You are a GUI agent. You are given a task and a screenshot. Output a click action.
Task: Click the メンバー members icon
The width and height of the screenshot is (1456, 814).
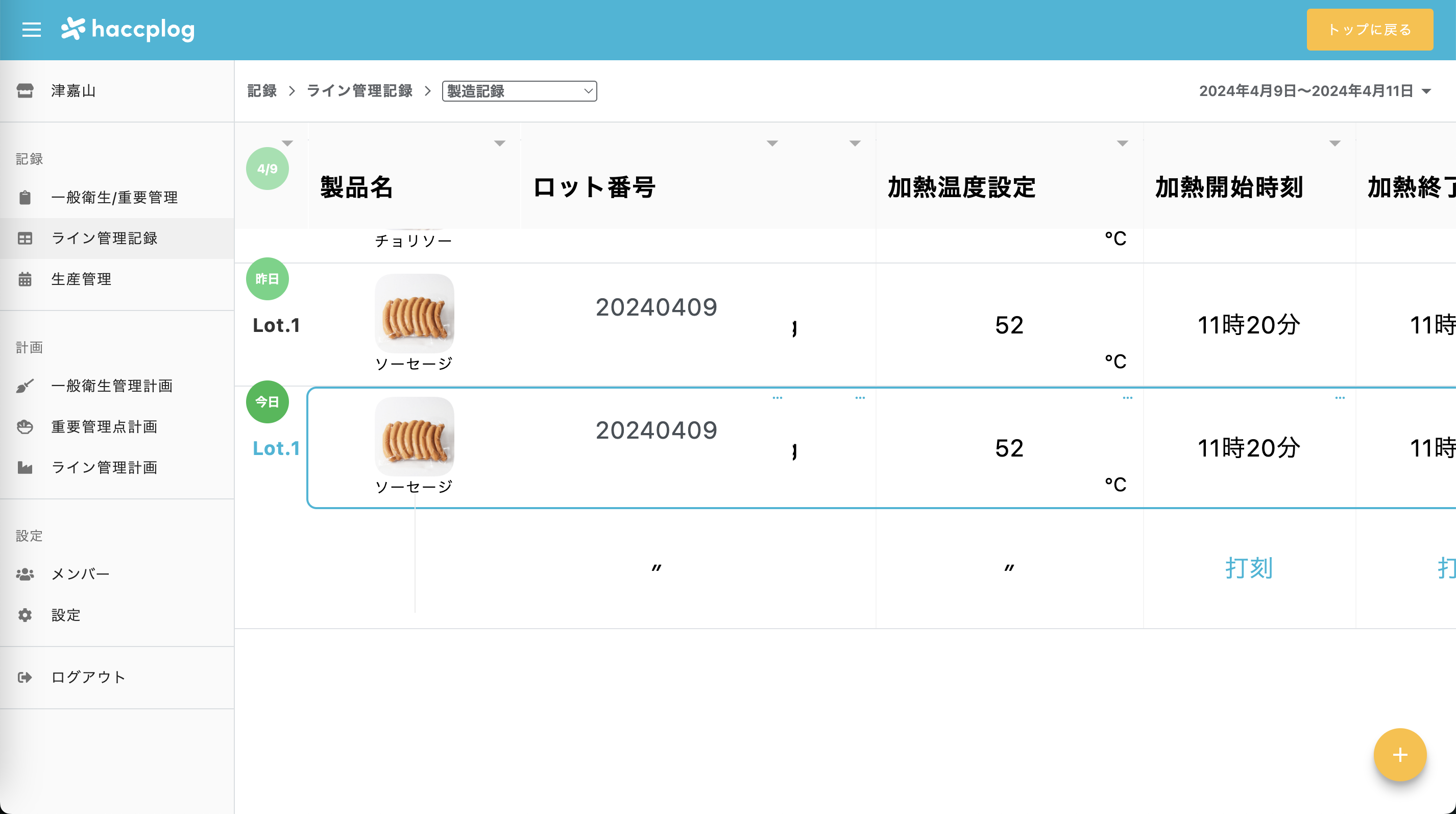tap(26, 573)
